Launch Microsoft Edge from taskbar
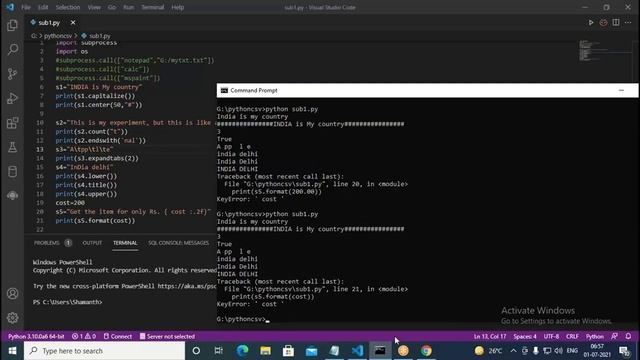The height and width of the screenshot is (360, 640). point(242,351)
